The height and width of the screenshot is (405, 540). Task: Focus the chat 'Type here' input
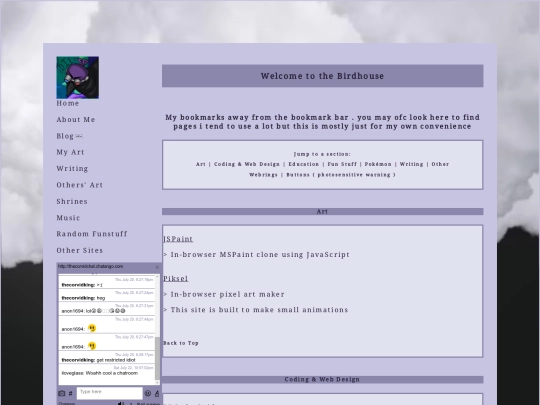[x=110, y=393]
